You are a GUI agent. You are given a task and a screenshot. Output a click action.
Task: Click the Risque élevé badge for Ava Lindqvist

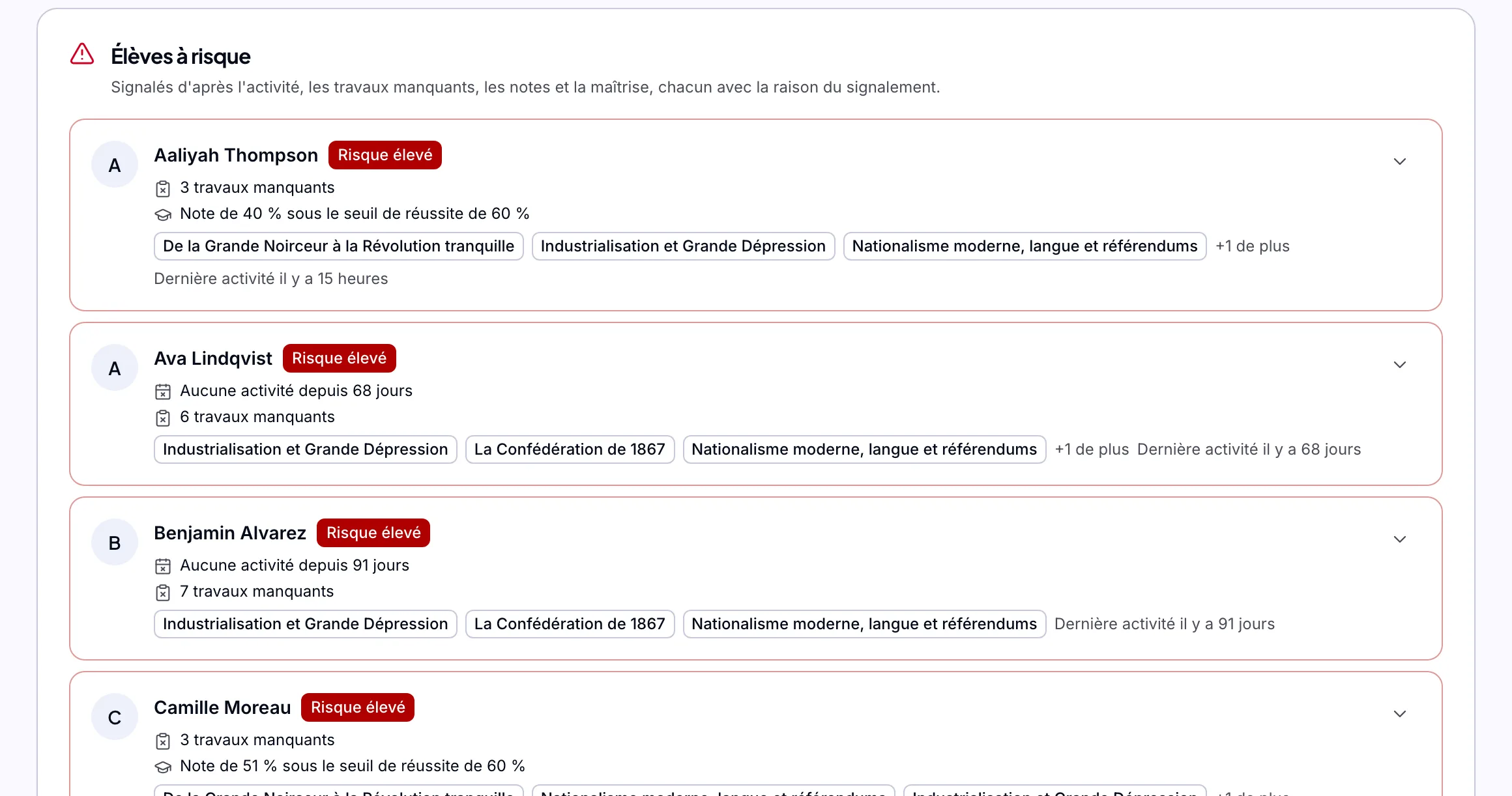click(339, 358)
